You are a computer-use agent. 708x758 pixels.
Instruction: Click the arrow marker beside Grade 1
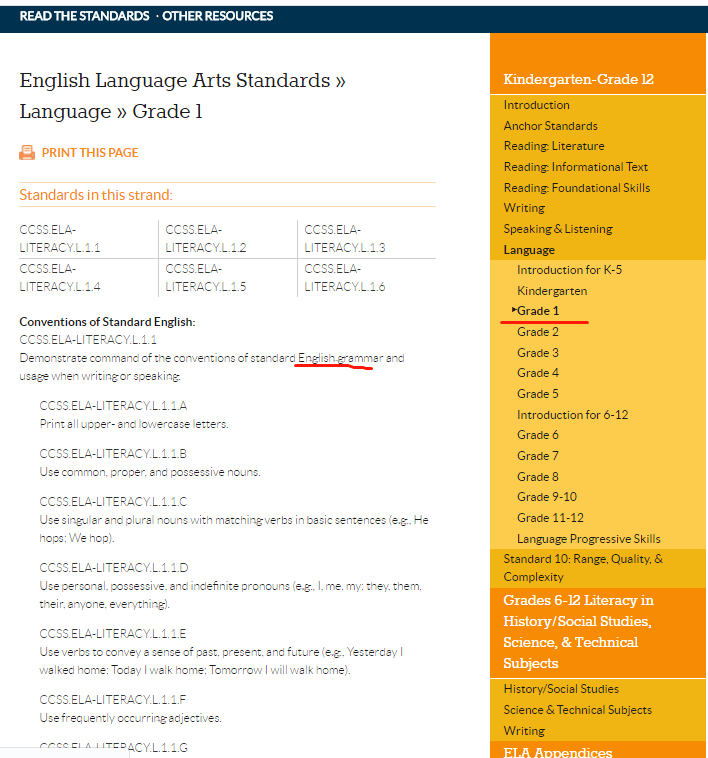pyautogui.click(x=514, y=310)
